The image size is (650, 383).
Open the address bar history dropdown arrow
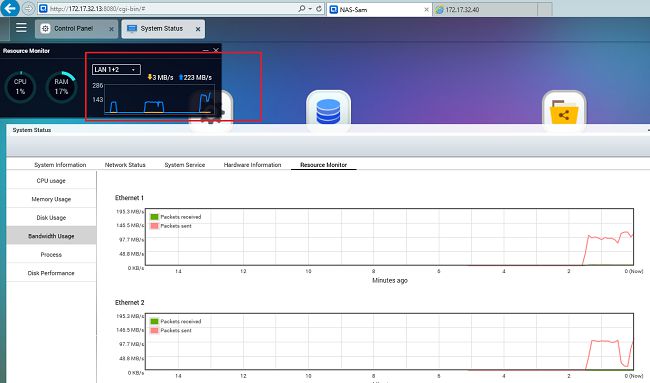(310, 8)
